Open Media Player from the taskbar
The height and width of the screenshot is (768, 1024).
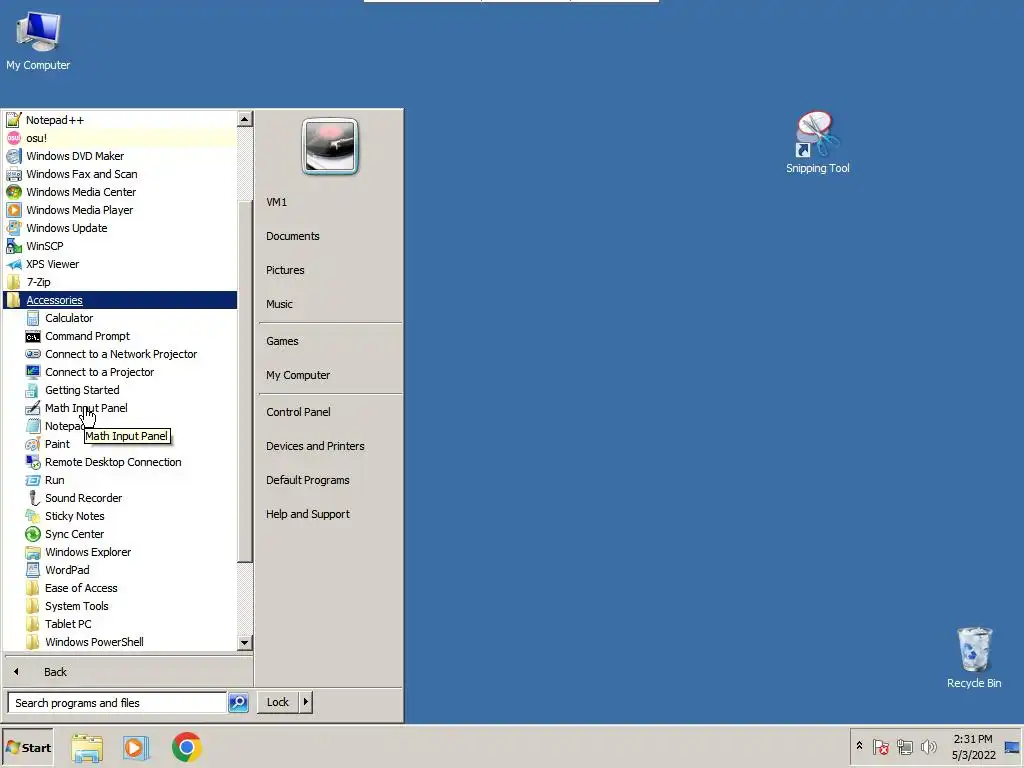[136, 748]
